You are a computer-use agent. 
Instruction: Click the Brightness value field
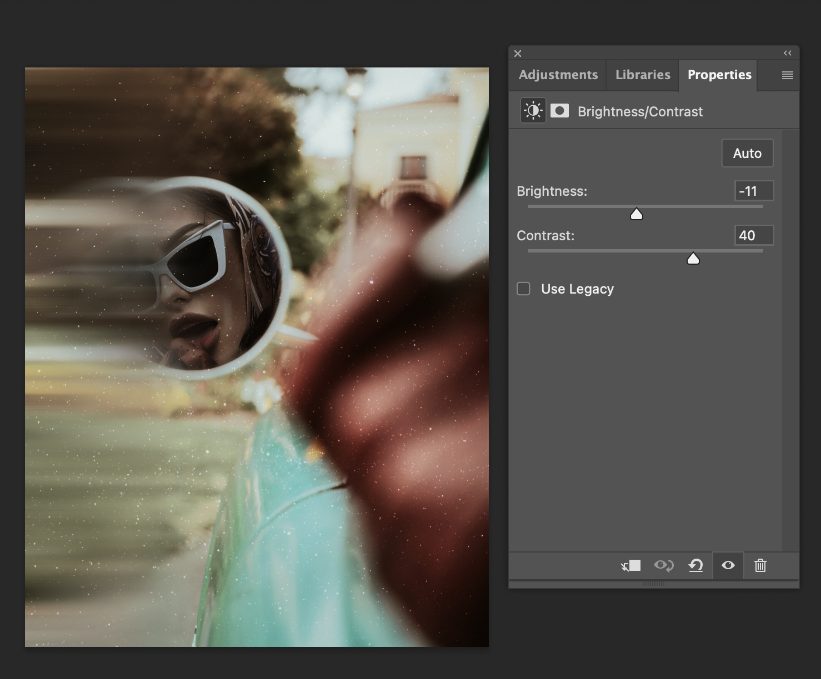coord(753,191)
